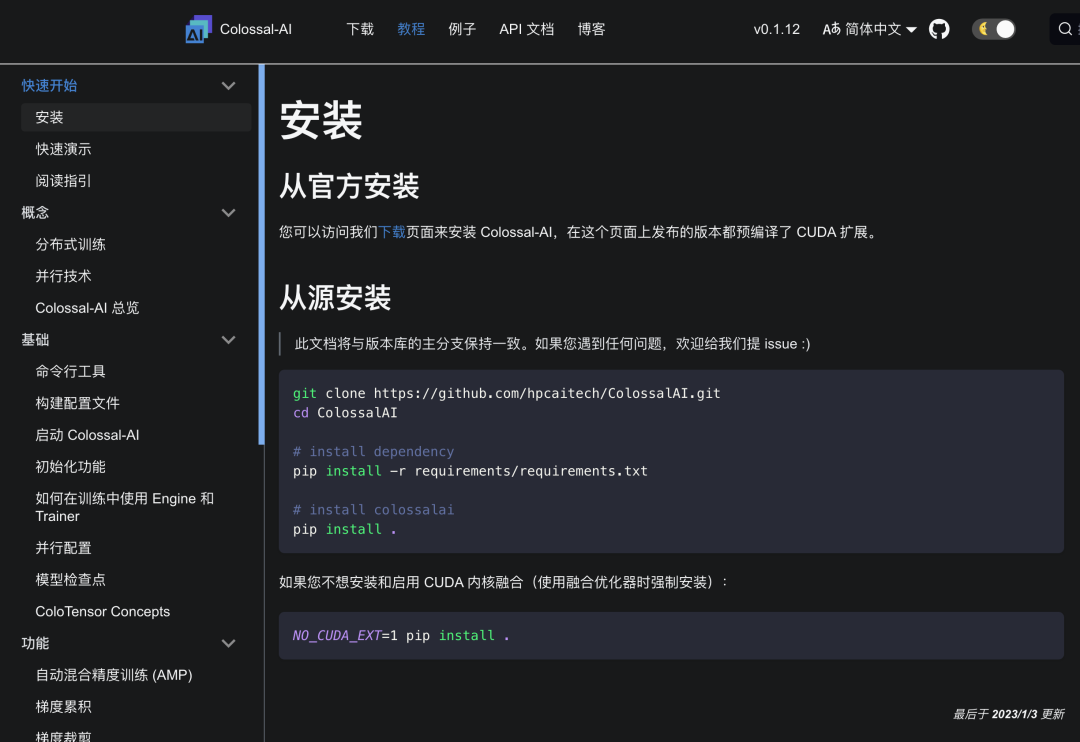Select 安装 in the sidebar
The image size is (1080, 742).
pyautogui.click(x=136, y=117)
